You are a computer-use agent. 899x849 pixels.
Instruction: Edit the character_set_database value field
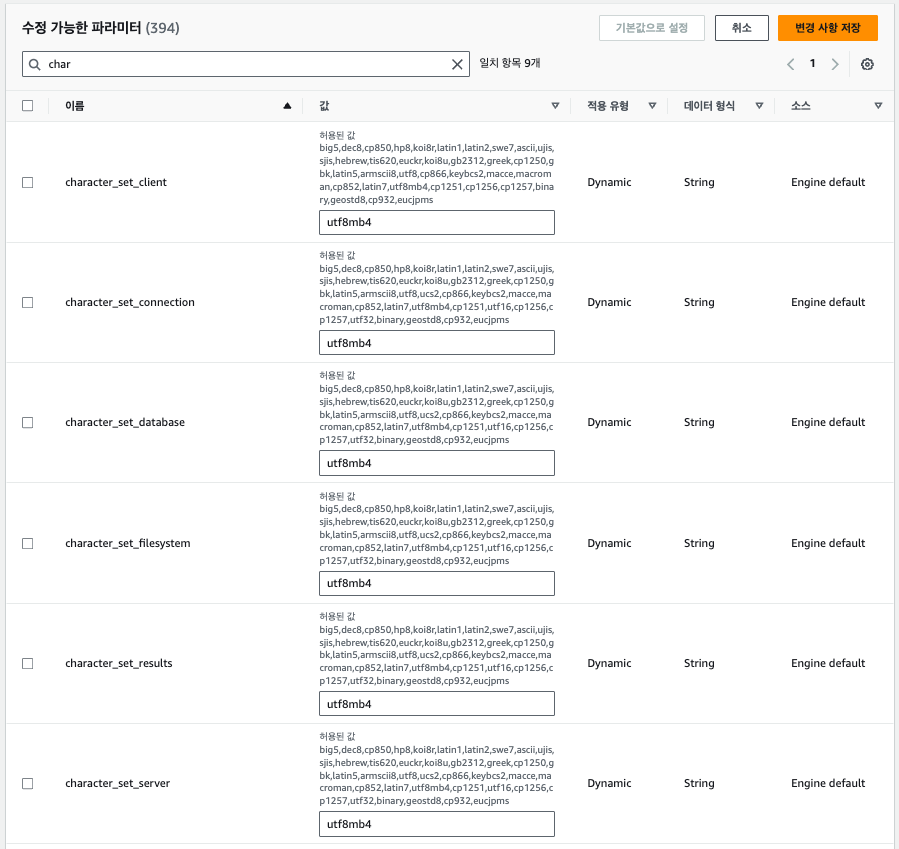coord(436,463)
